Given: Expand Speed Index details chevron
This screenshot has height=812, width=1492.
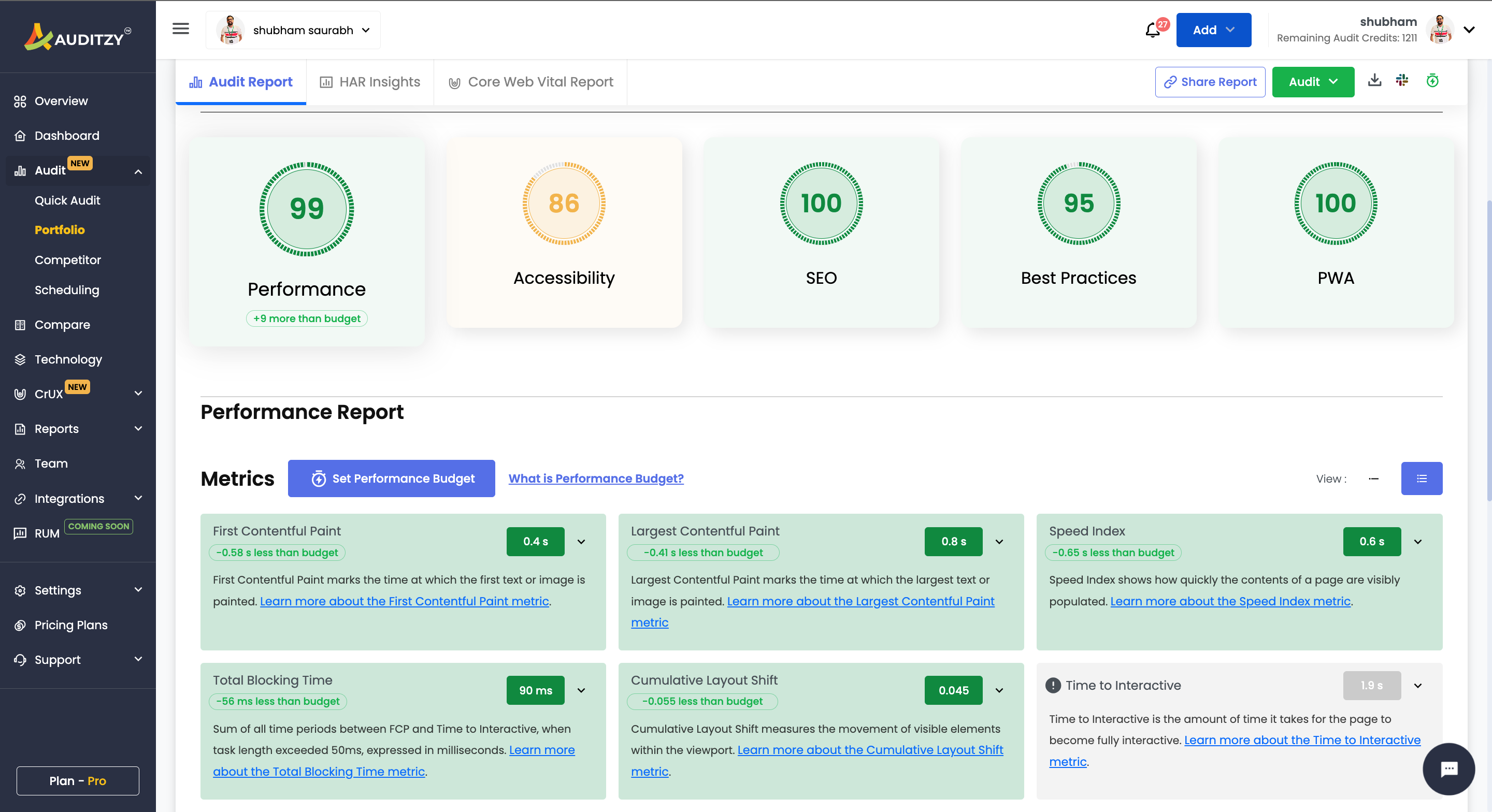Looking at the screenshot, I should 1418,542.
